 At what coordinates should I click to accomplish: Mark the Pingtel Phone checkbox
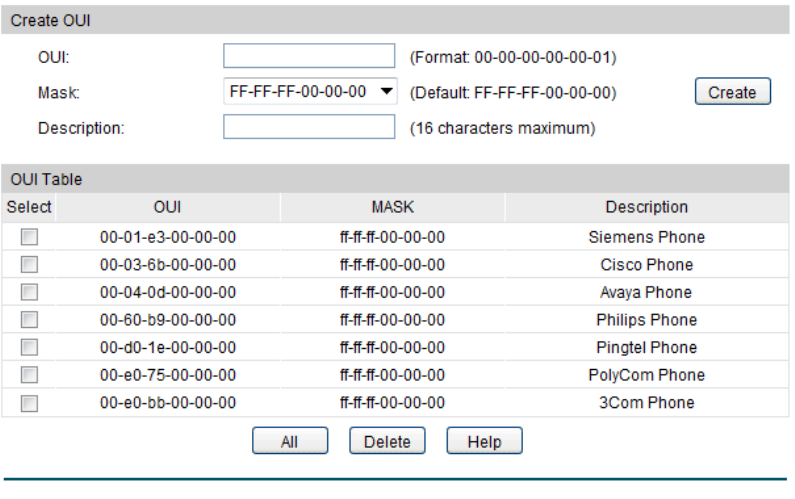[29, 348]
